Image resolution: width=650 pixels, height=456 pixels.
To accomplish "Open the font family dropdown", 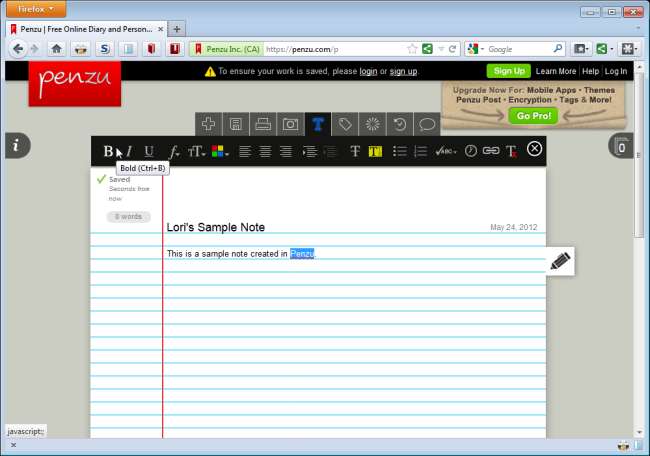I will [x=174, y=151].
